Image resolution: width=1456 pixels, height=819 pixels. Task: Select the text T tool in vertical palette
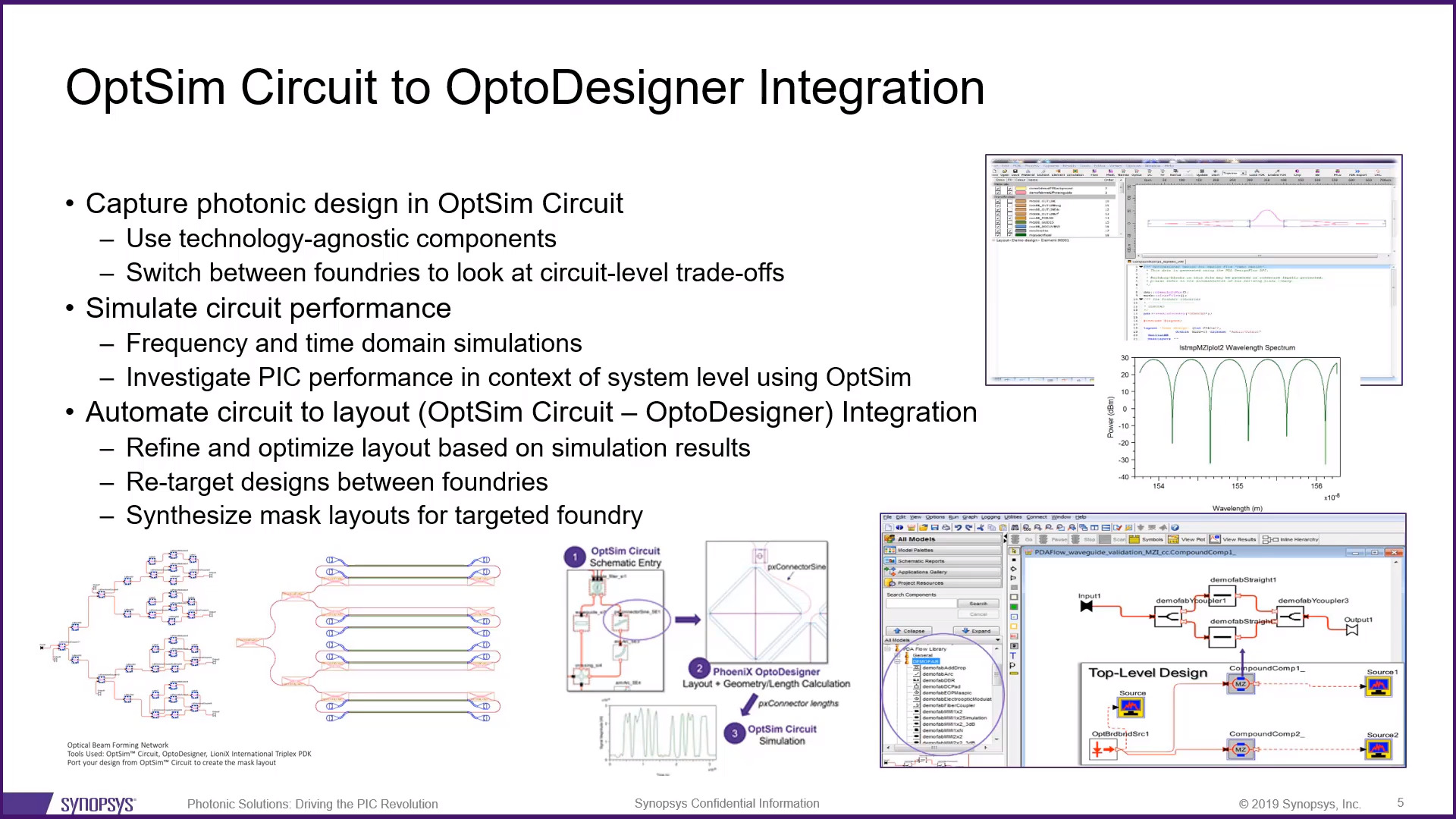[x=1013, y=655]
